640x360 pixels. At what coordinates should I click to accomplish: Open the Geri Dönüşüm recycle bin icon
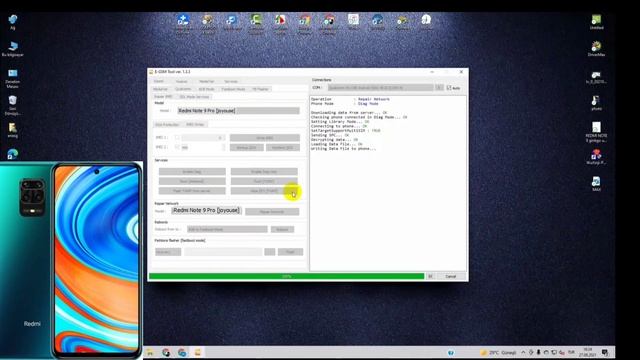[x=13, y=105]
